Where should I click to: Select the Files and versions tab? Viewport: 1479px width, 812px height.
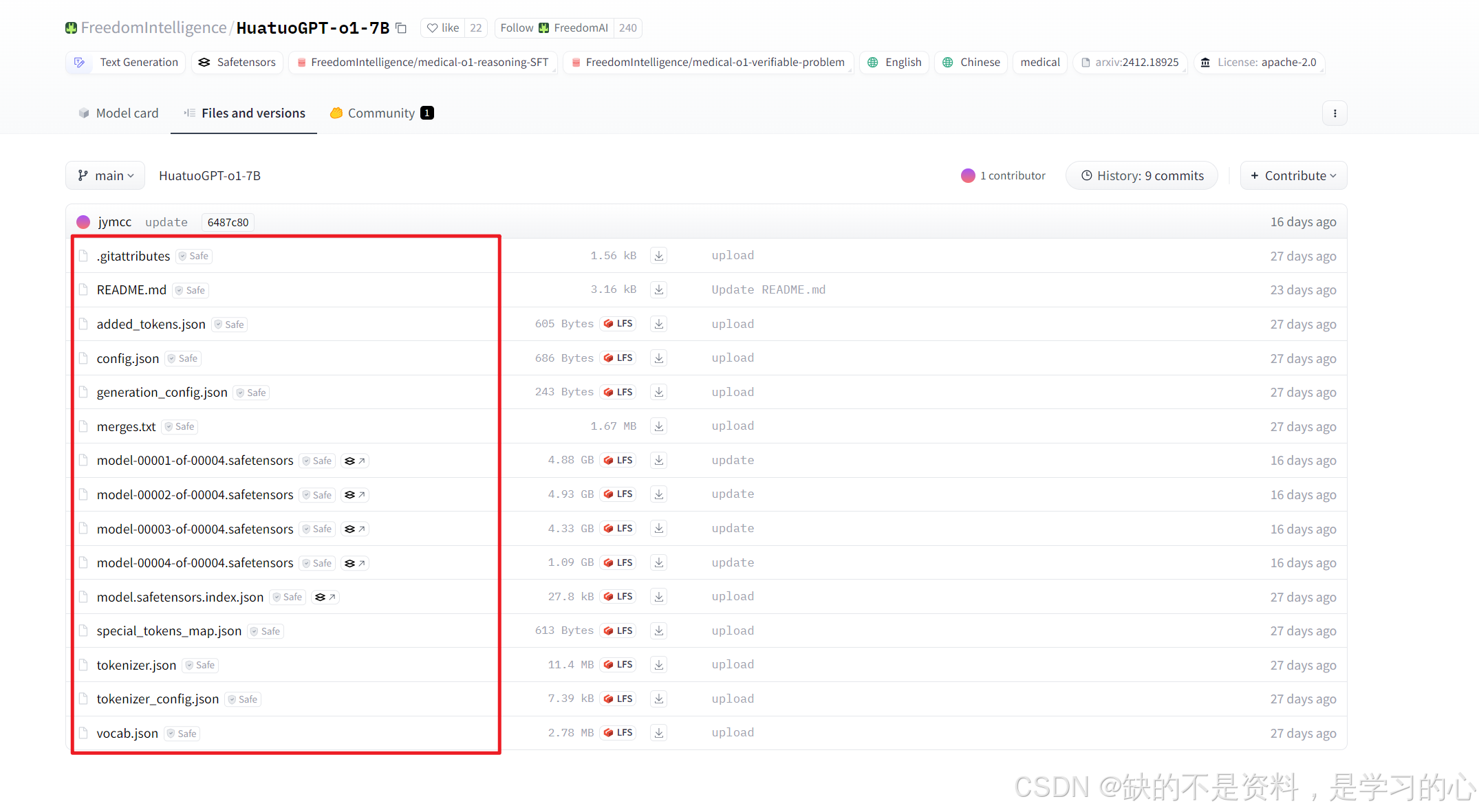tap(244, 113)
